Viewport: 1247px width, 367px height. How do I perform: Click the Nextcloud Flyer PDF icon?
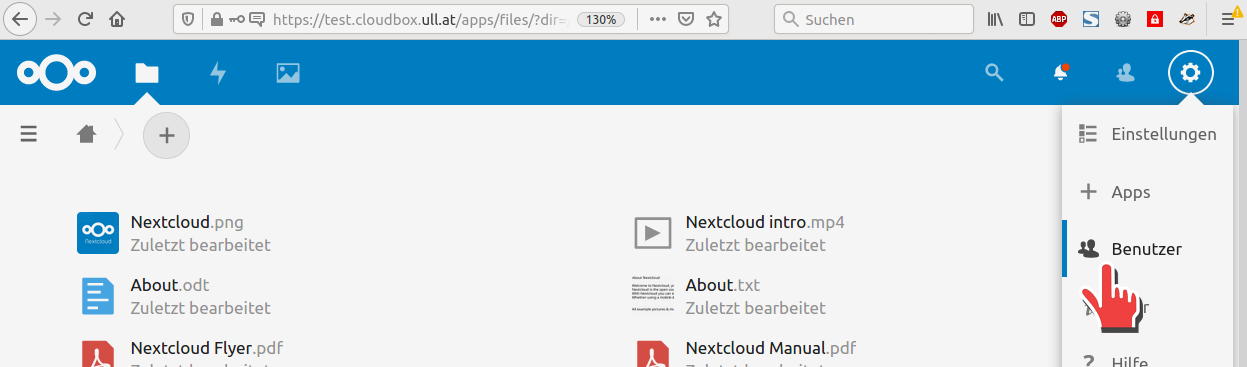98,353
